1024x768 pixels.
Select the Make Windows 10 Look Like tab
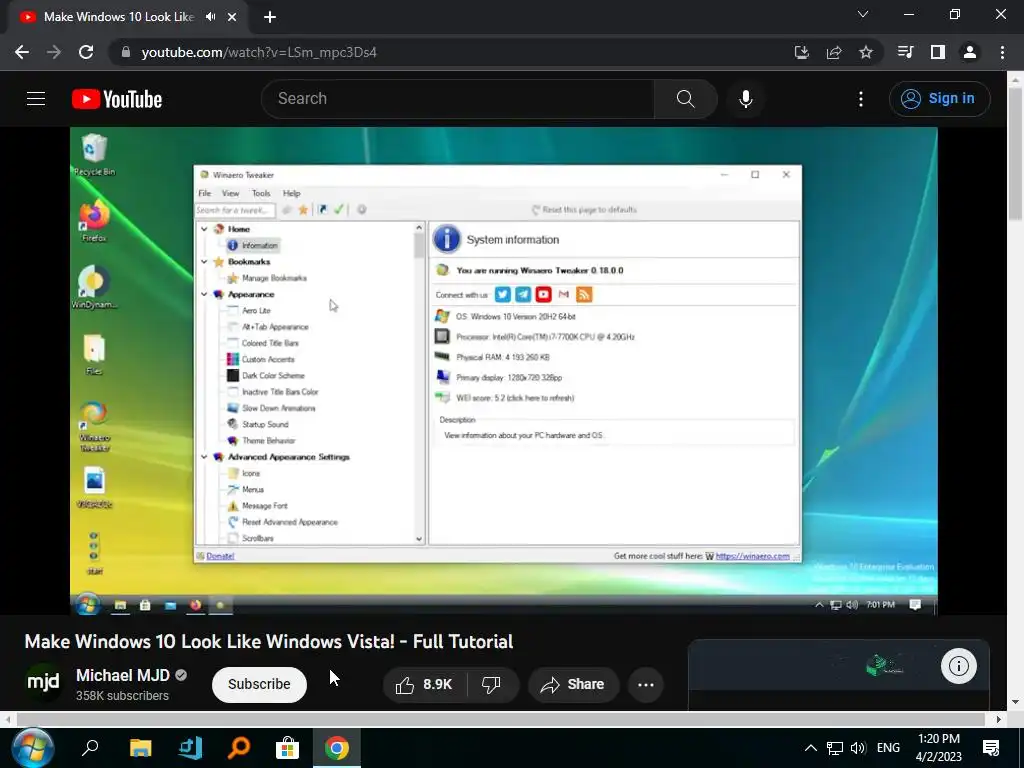pos(119,17)
